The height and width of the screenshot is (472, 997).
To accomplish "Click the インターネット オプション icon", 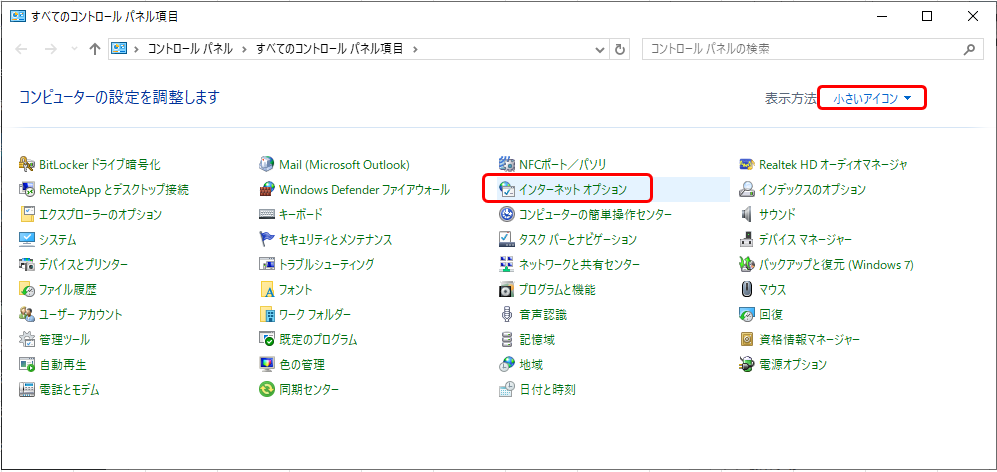I will 507,189.
